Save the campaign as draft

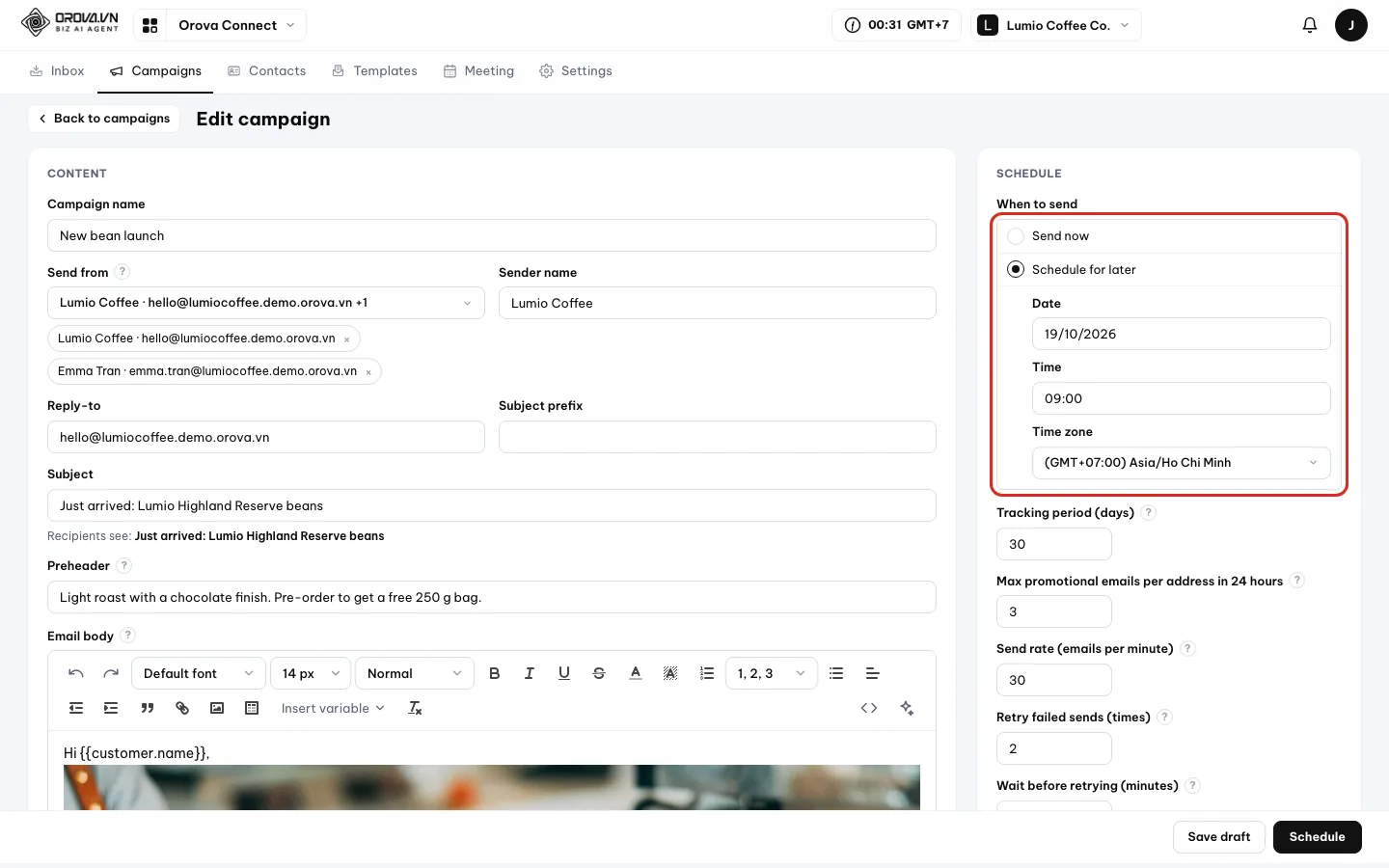coord(1219,837)
